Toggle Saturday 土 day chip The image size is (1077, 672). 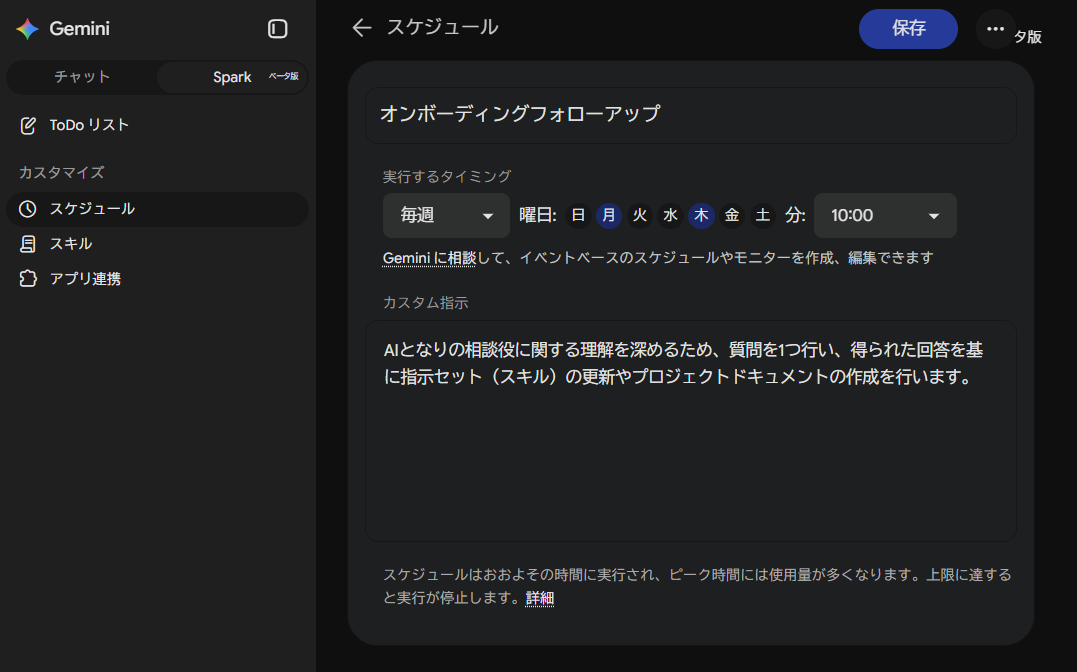coord(762,216)
